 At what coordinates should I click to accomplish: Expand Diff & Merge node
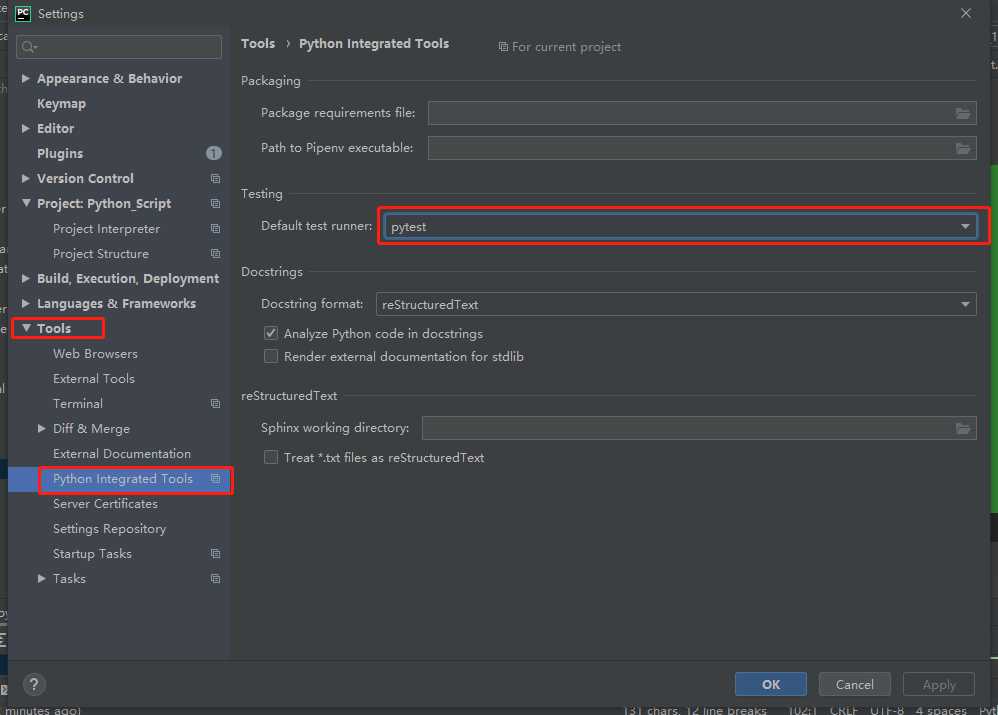(x=41, y=428)
